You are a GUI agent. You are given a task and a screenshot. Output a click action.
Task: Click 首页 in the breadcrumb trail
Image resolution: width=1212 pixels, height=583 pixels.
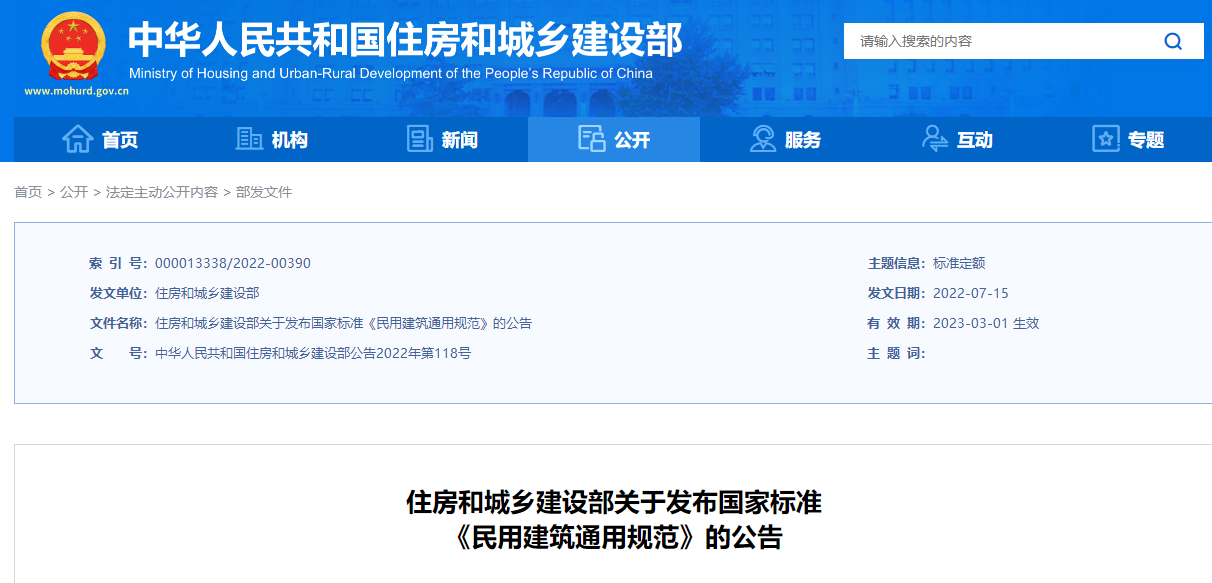(x=28, y=192)
